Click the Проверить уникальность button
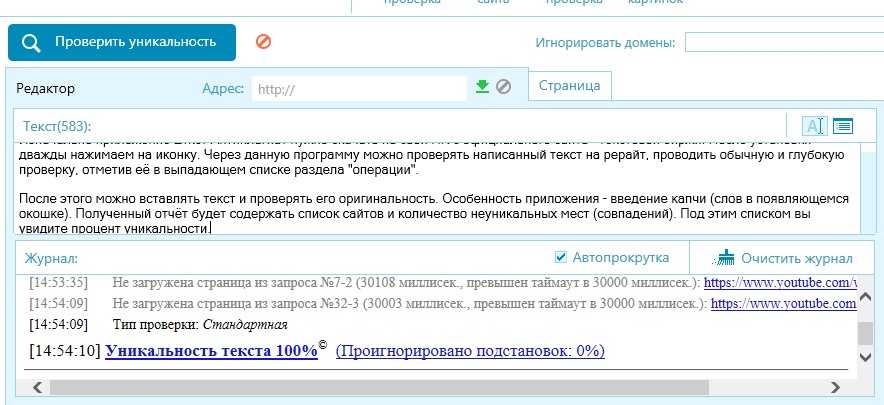The height and width of the screenshot is (405, 884). pyautogui.click(x=122, y=42)
